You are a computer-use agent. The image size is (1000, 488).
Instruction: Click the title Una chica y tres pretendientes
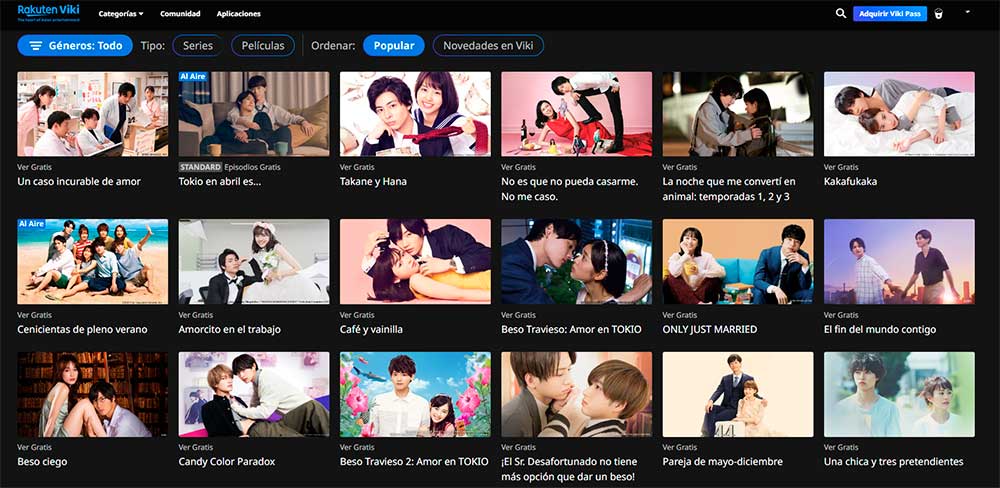pos(893,461)
